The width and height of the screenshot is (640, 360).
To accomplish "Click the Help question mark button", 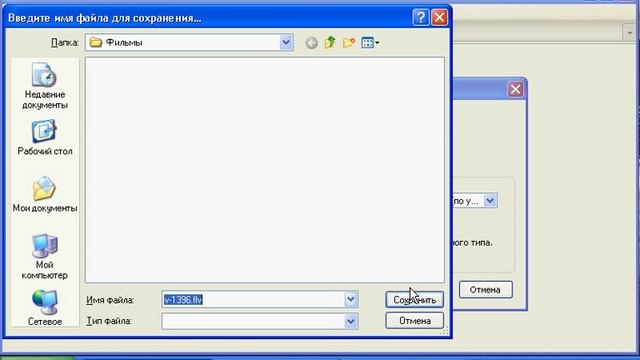I will pyautogui.click(x=420, y=18).
